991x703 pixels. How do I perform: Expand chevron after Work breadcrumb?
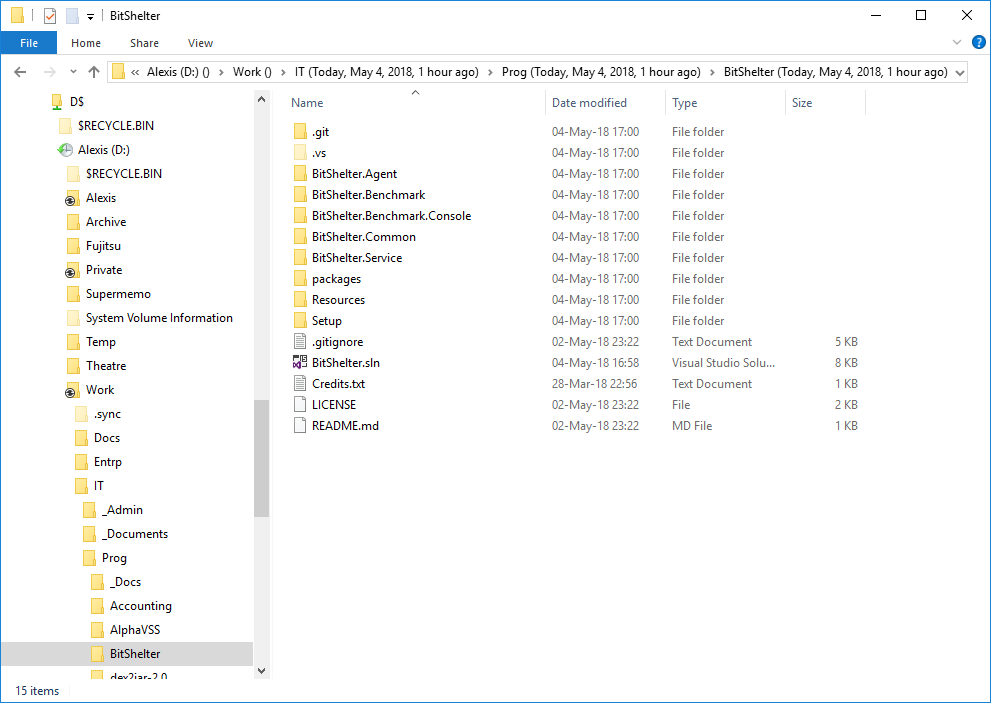tap(283, 72)
